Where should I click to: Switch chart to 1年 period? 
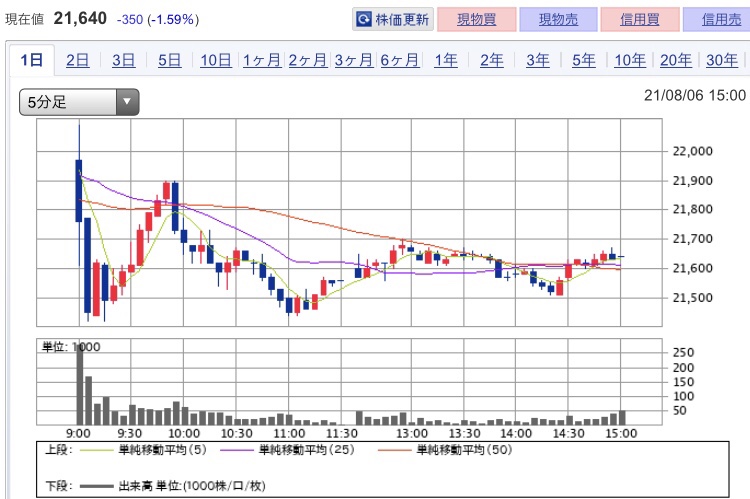pyautogui.click(x=446, y=60)
